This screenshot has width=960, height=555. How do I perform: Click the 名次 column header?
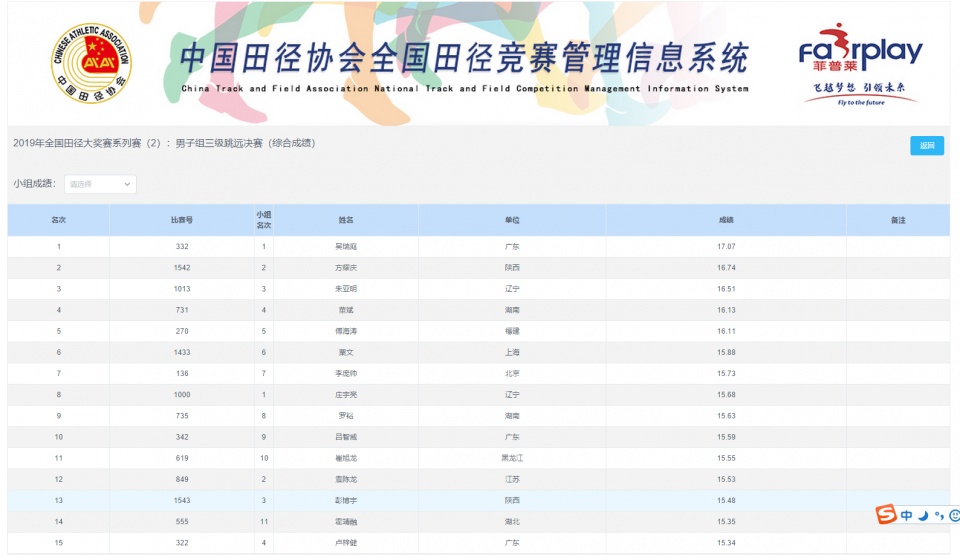(x=59, y=219)
